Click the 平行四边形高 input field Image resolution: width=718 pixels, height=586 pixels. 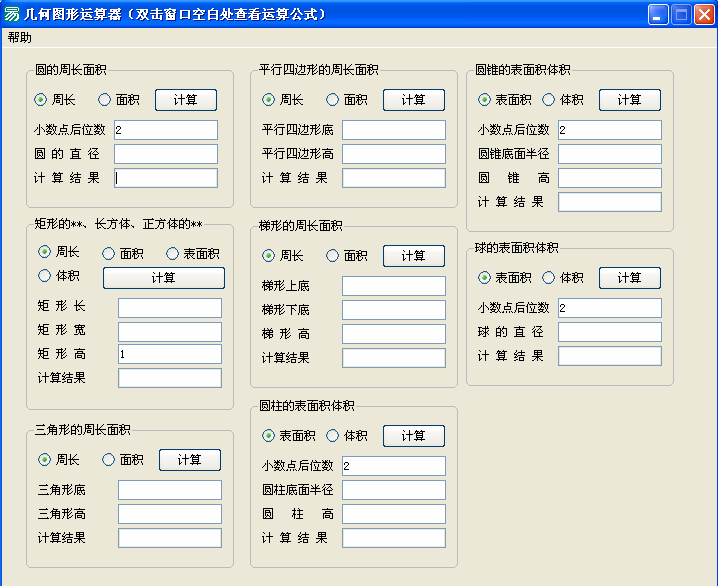click(394, 154)
